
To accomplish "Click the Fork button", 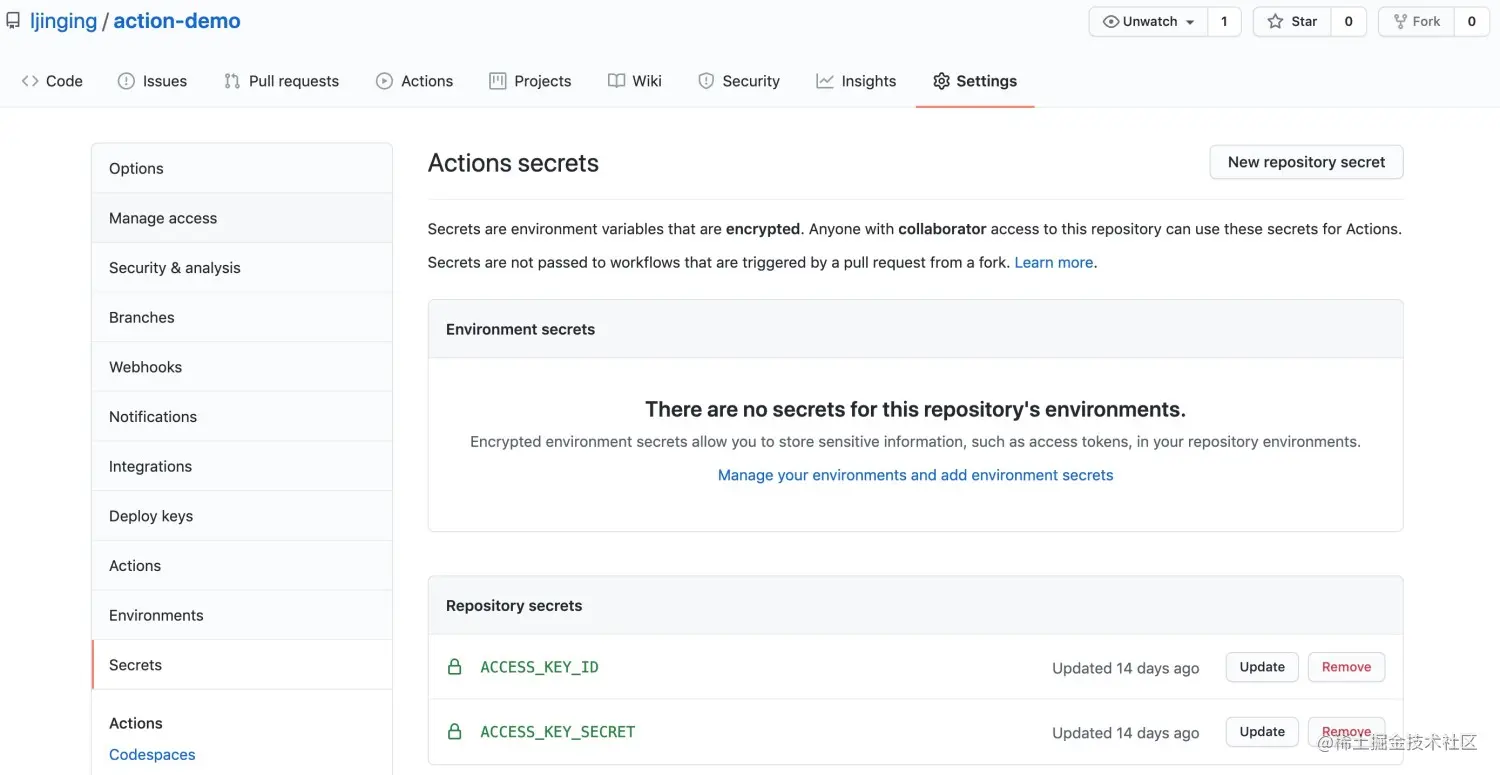I will coord(1417,22).
